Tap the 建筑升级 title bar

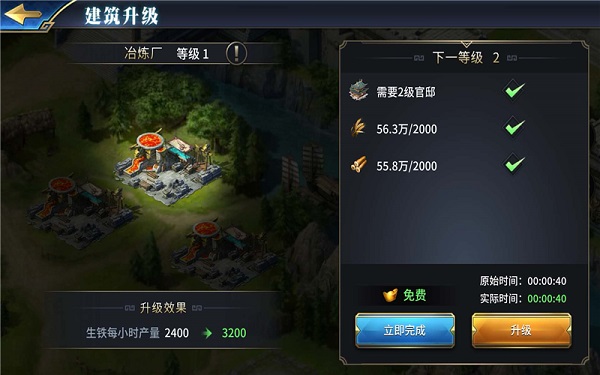pyautogui.click(x=121, y=16)
